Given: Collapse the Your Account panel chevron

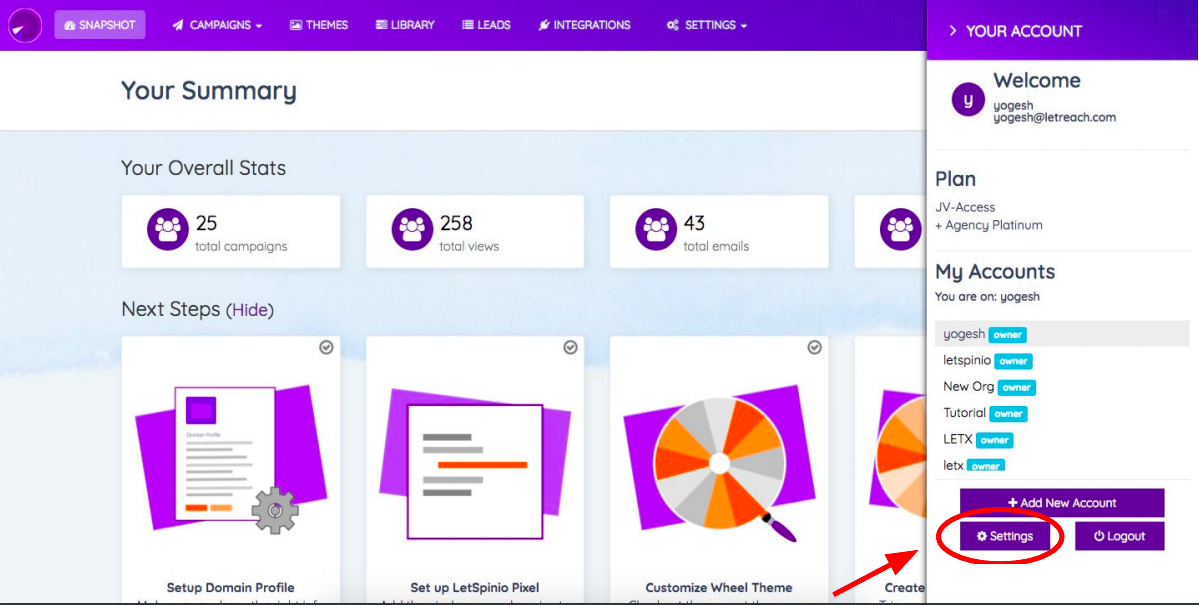Looking at the screenshot, I should pyautogui.click(x=953, y=31).
